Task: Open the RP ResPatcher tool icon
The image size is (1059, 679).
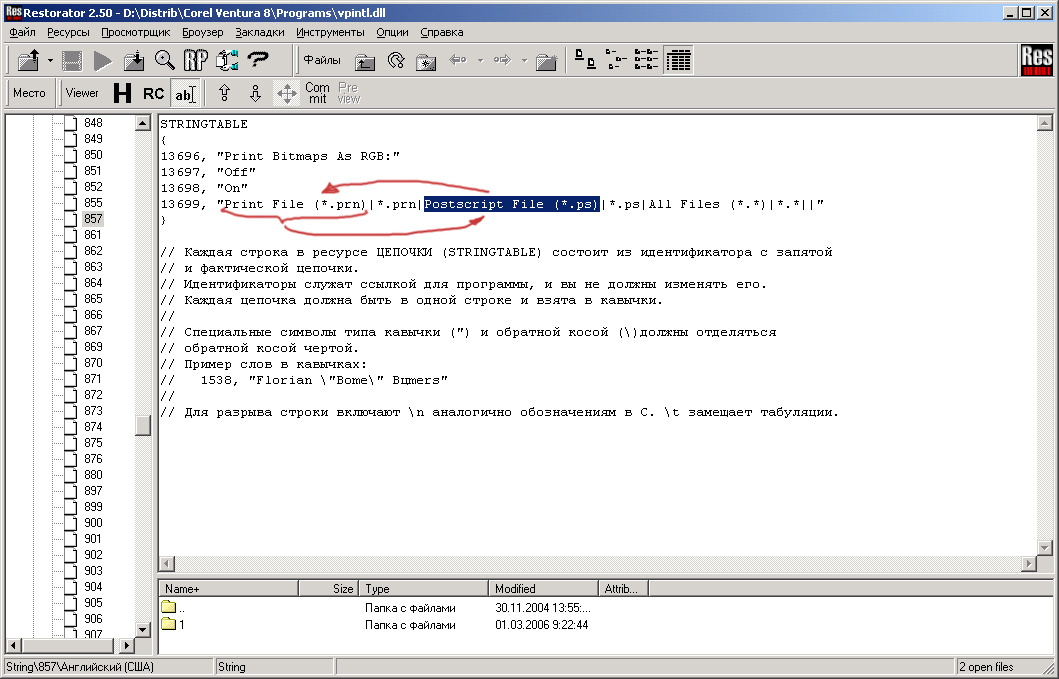Action: 196,60
